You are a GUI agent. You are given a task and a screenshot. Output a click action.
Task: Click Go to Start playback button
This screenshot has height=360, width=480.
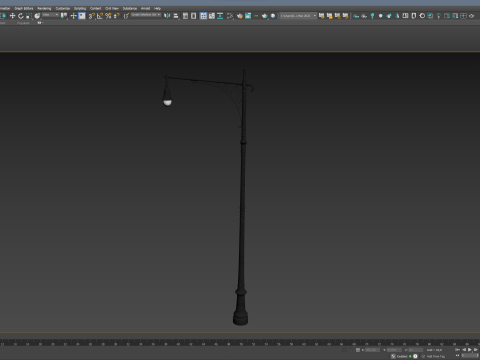point(457,350)
